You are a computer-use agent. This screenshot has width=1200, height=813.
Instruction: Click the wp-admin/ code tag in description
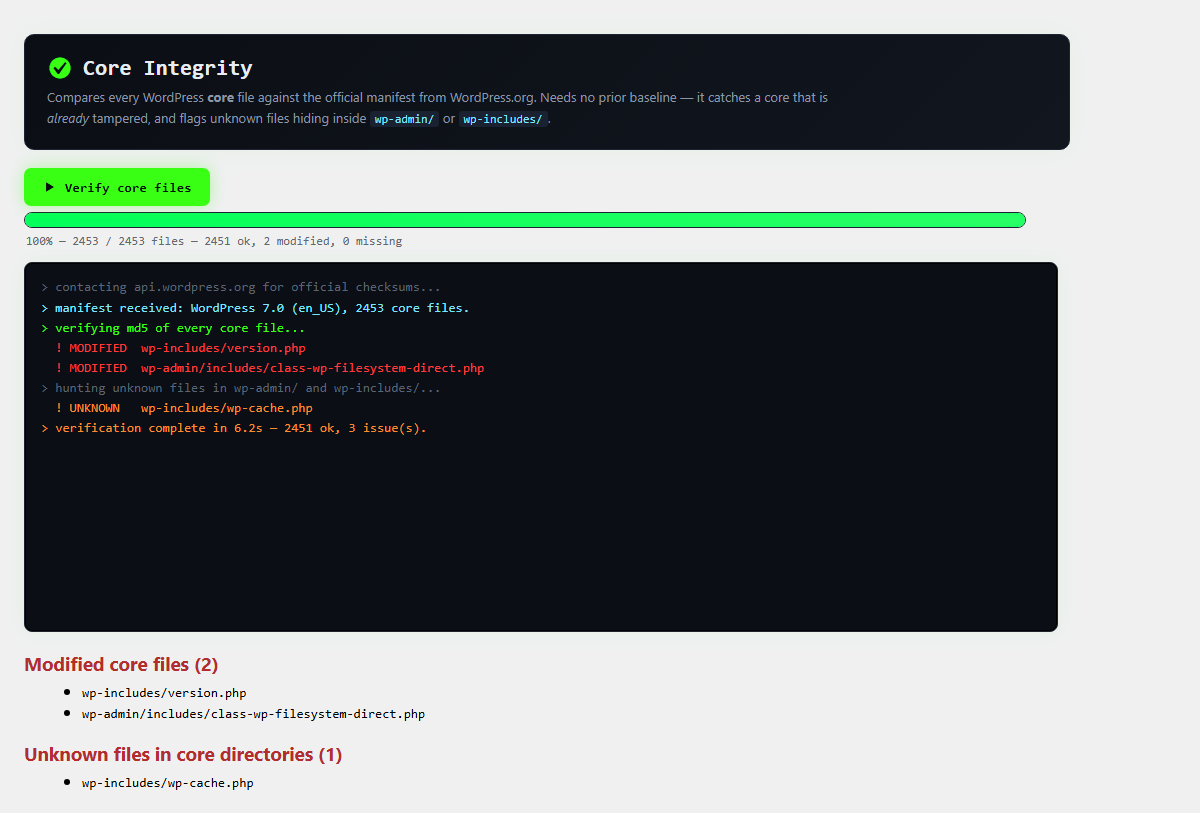[404, 119]
